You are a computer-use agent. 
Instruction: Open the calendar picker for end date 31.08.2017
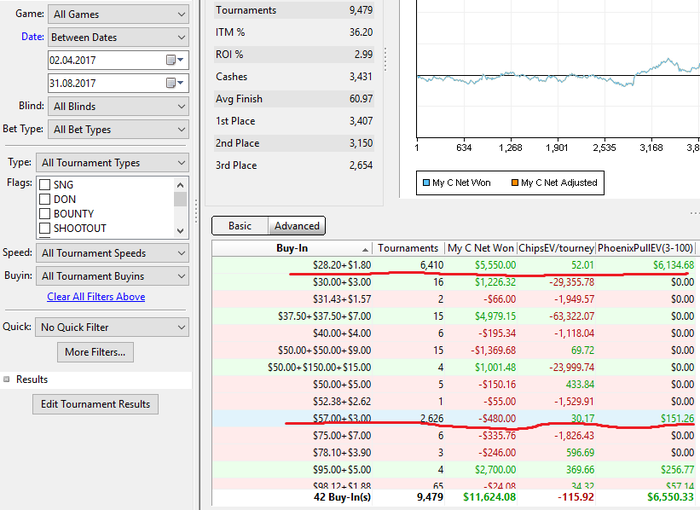(x=175, y=83)
